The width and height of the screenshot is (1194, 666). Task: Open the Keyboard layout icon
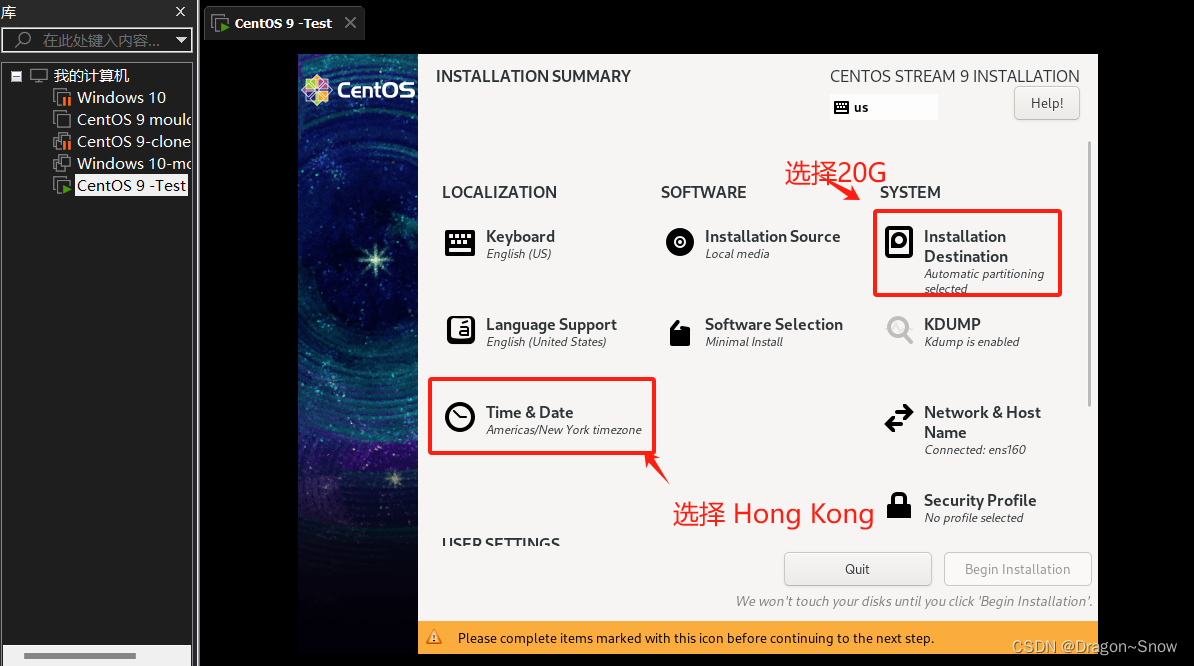[460, 244]
